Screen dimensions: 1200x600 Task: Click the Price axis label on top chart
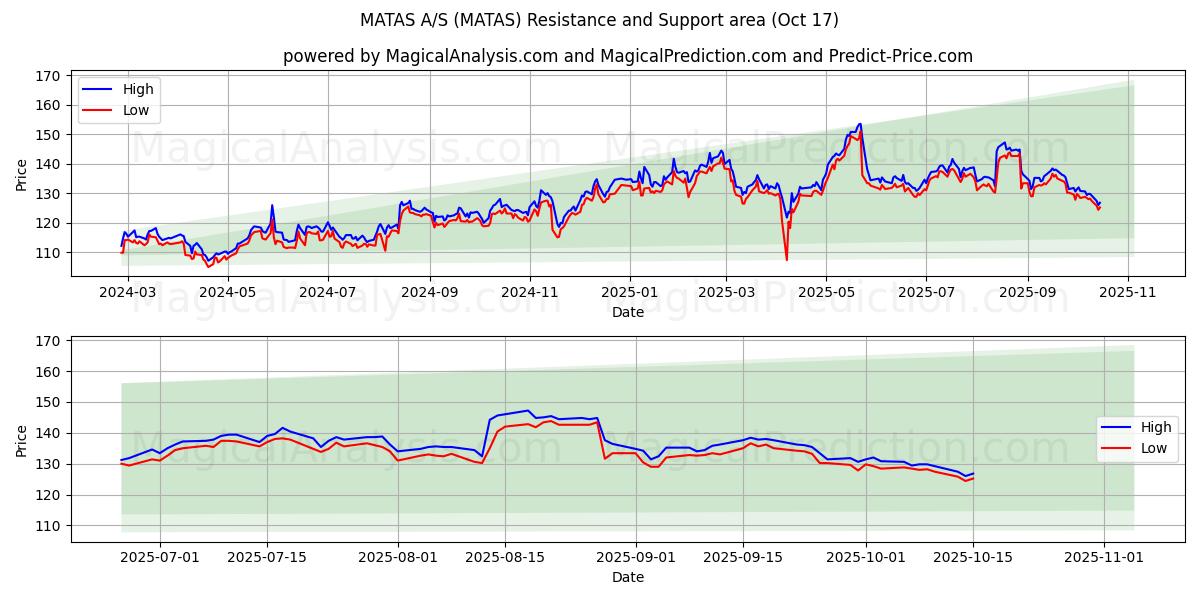[22, 173]
